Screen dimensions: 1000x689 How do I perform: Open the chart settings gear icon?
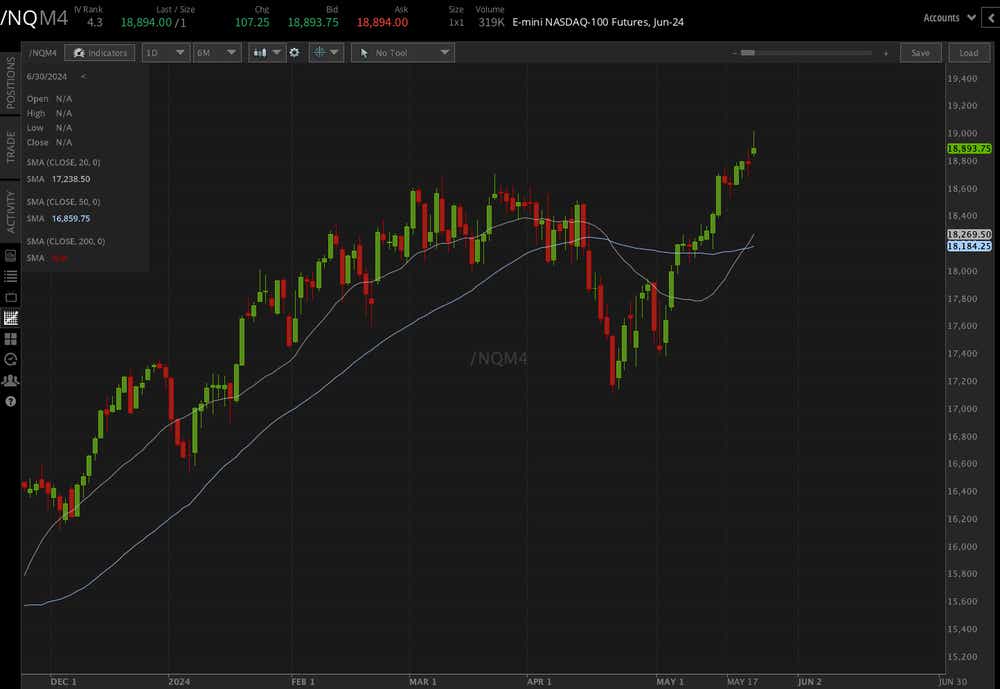pyautogui.click(x=294, y=52)
